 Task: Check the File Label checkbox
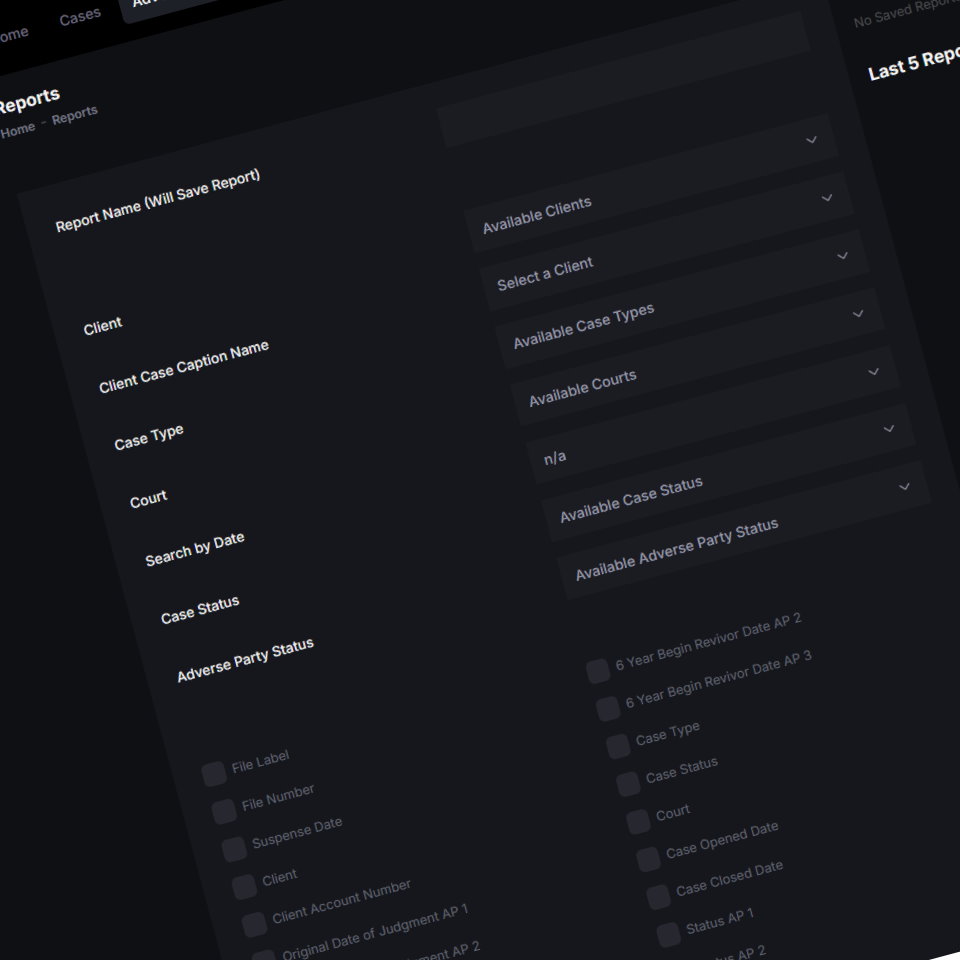(x=214, y=774)
